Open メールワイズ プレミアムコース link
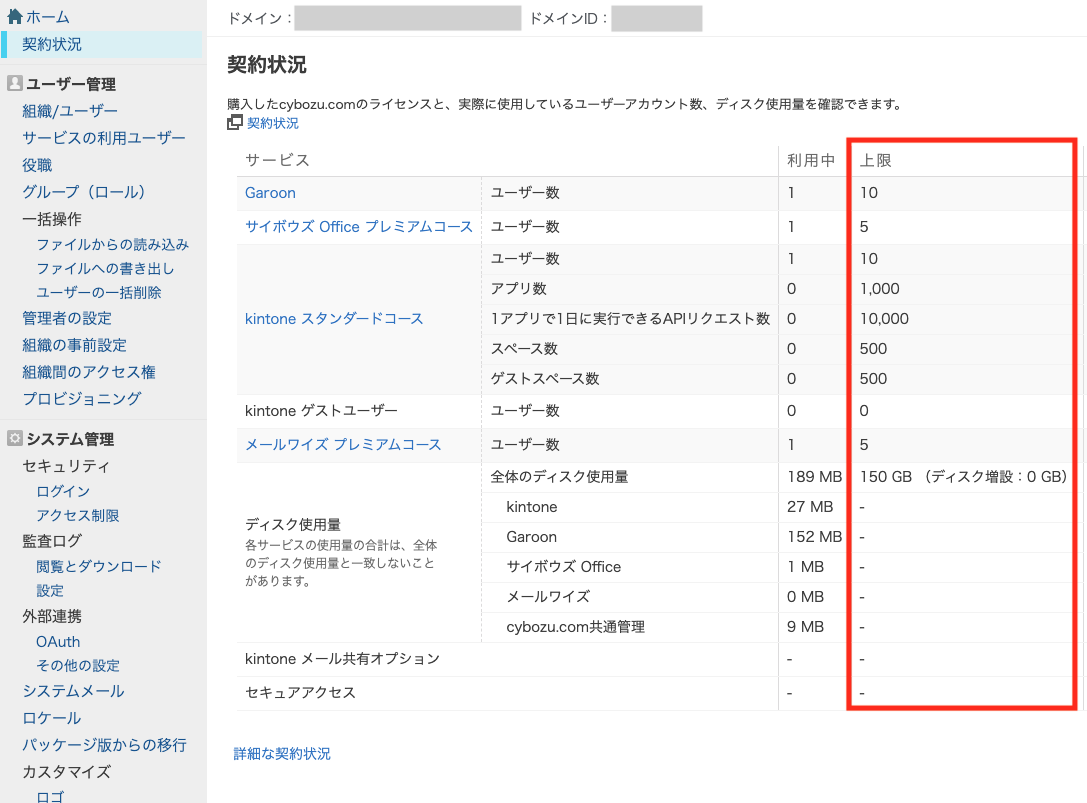The image size is (1087, 803). pos(343,444)
